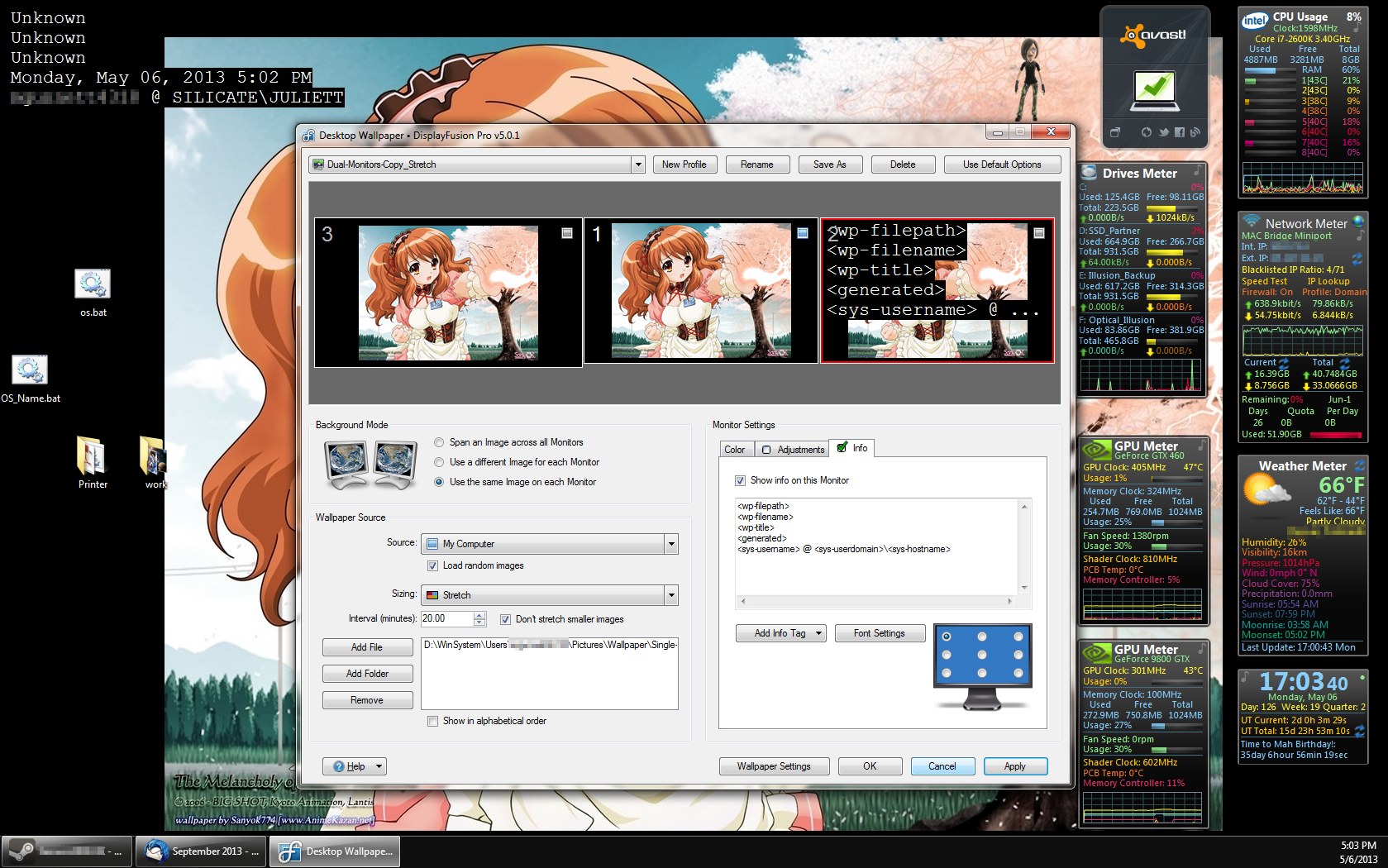
Task: Open Font Settings
Action: pos(880,633)
